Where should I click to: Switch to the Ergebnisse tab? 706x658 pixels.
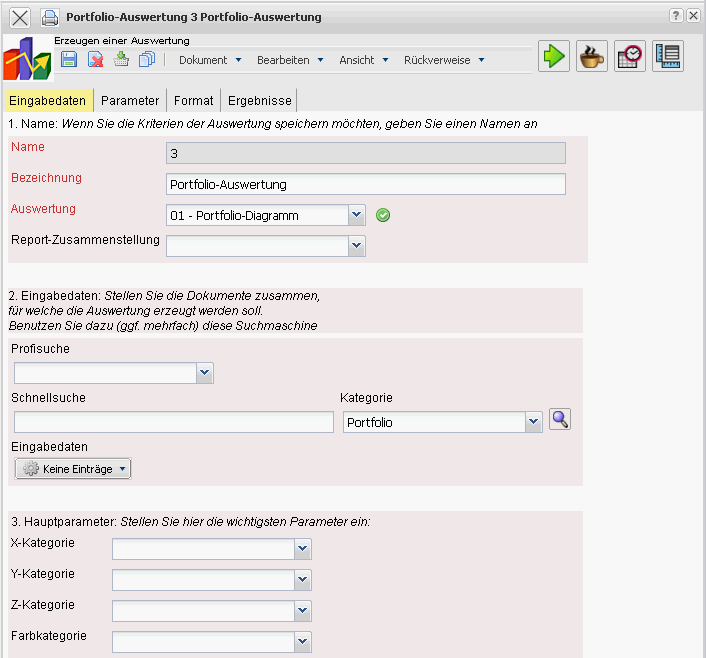(x=258, y=100)
